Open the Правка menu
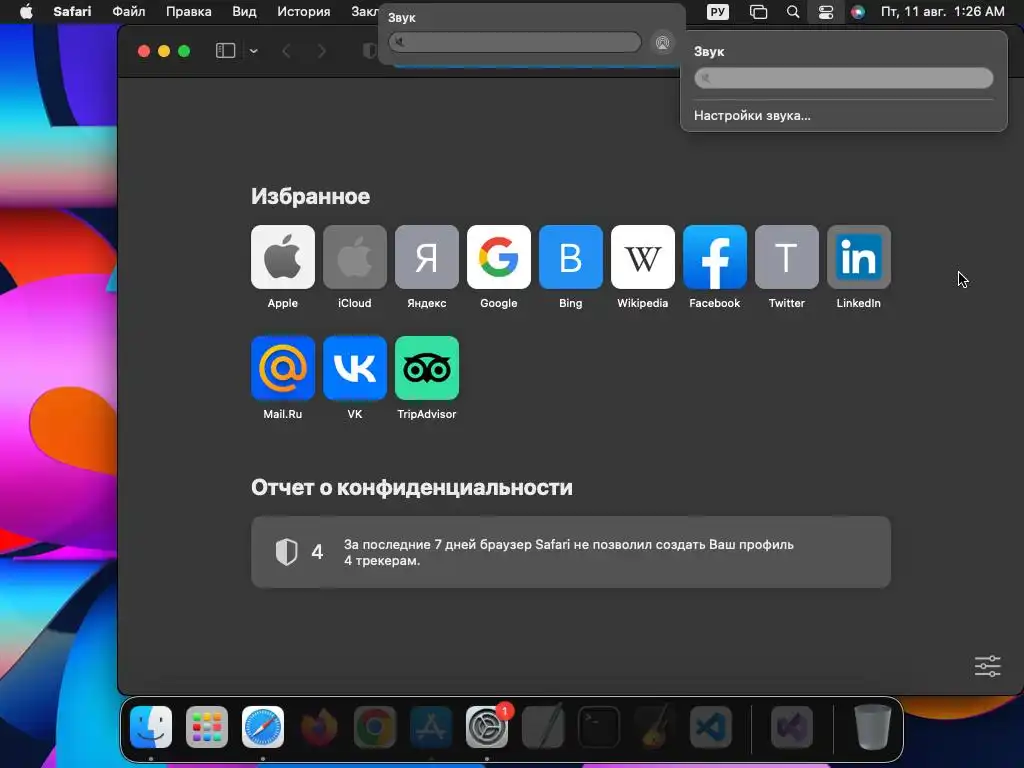Screen dimensions: 1024x768 (189, 12)
